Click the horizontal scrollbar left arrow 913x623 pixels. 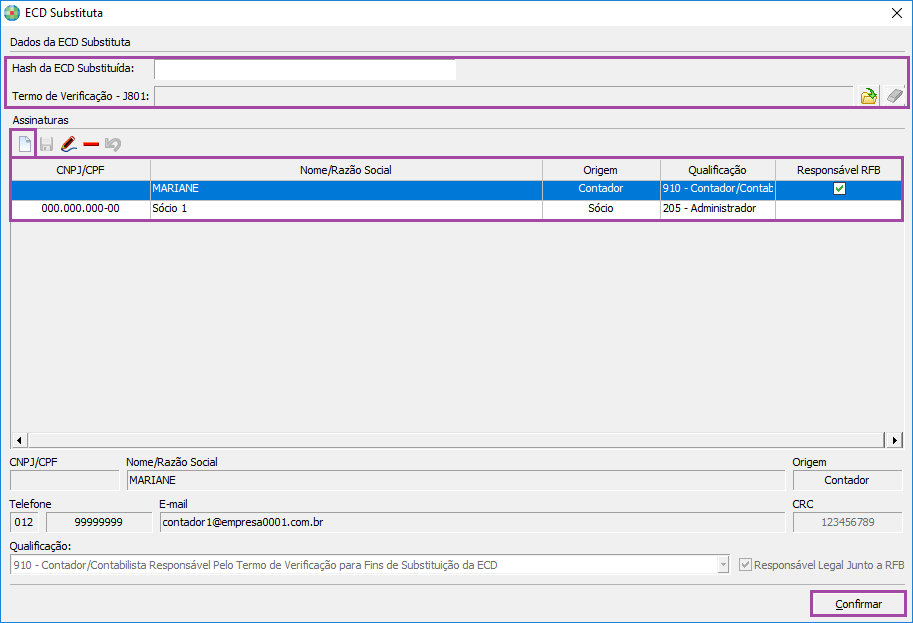18,440
